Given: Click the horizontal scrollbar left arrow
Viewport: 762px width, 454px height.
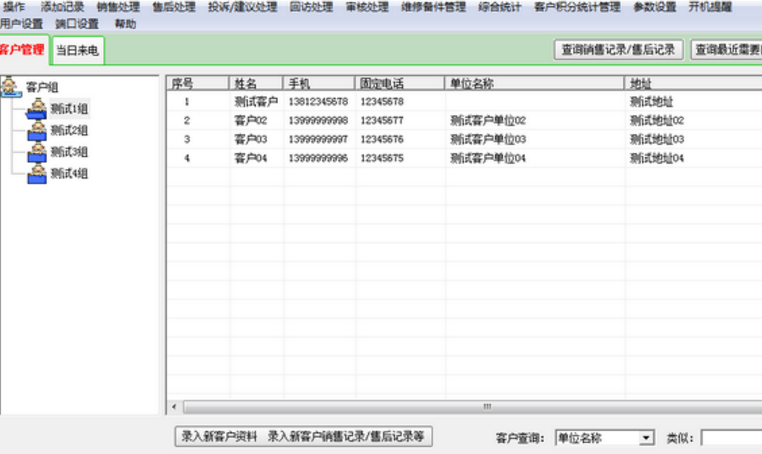Looking at the screenshot, I should pyautogui.click(x=174, y=407).
